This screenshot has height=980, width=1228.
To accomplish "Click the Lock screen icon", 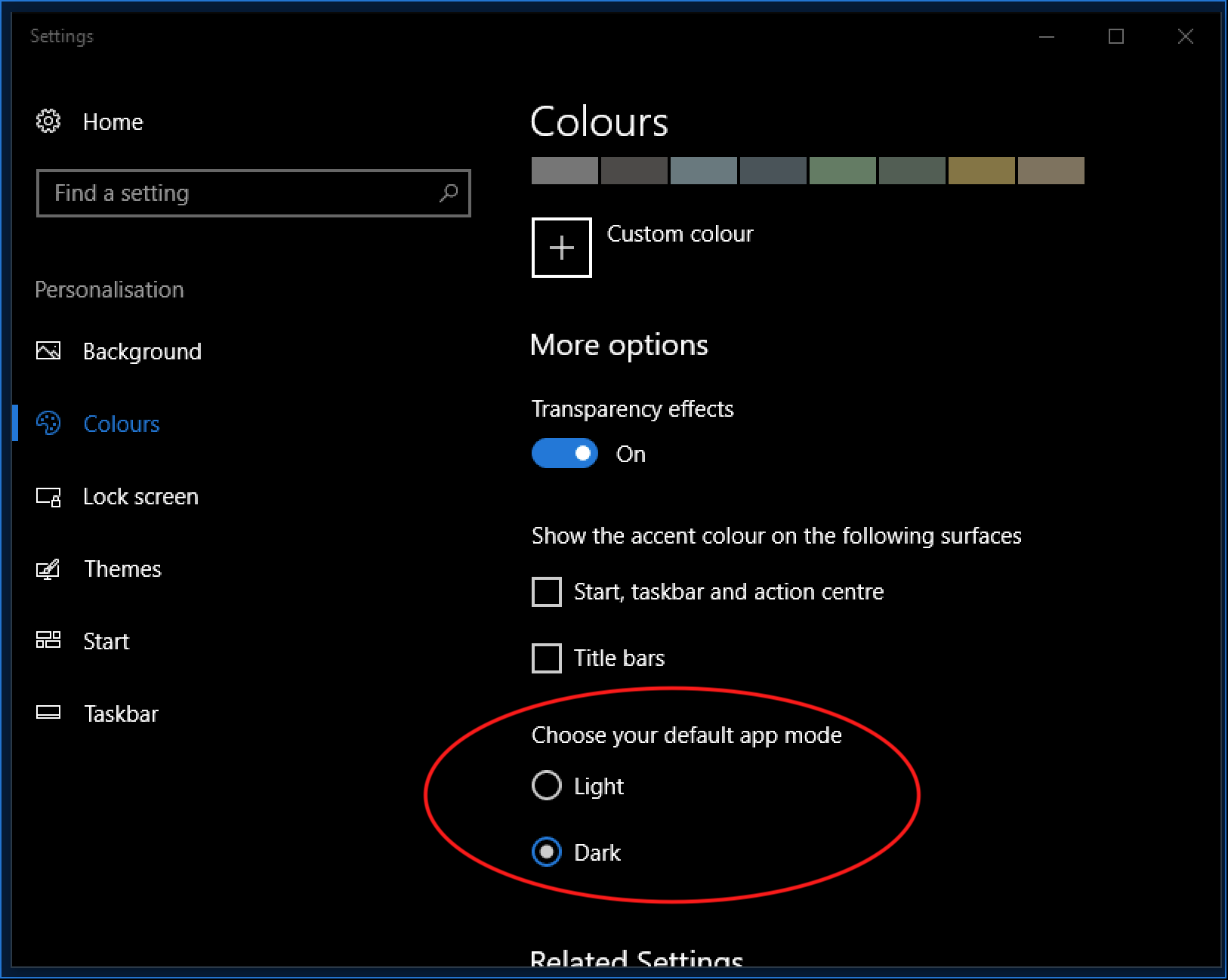I will 48,497.
